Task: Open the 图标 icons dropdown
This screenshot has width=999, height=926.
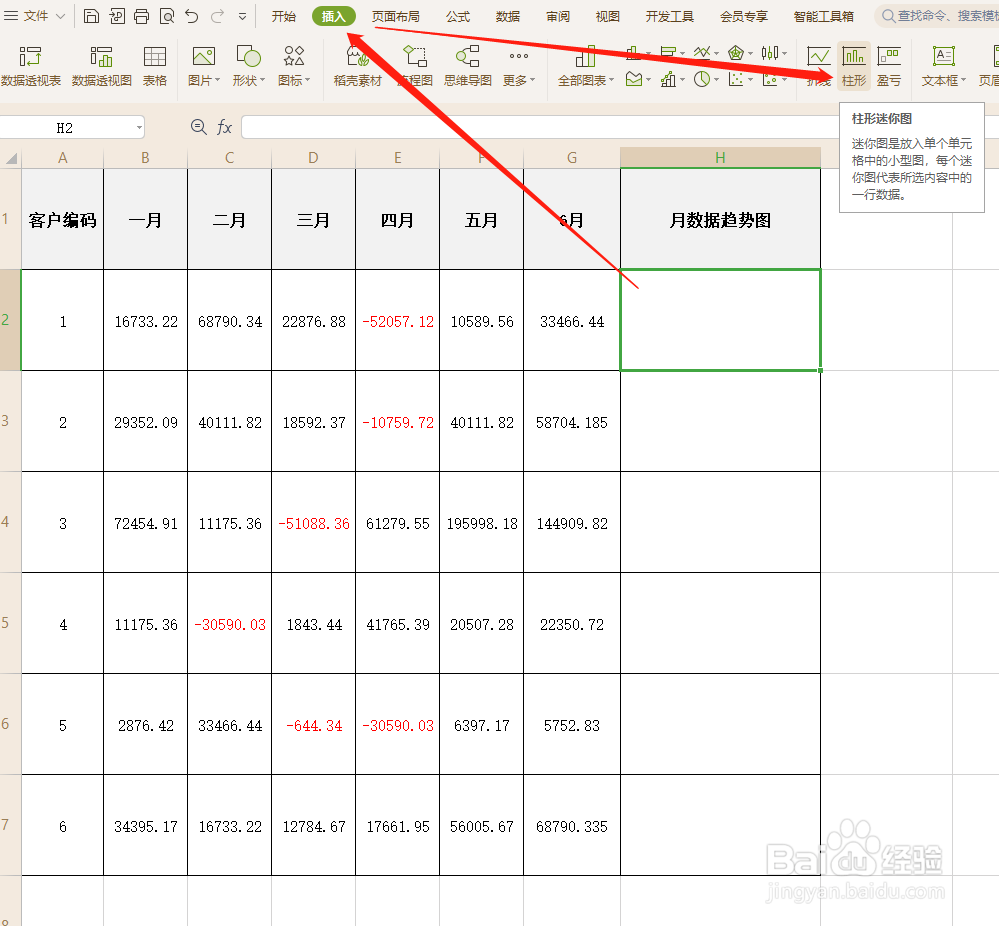Action: click(x=294, y=66)
